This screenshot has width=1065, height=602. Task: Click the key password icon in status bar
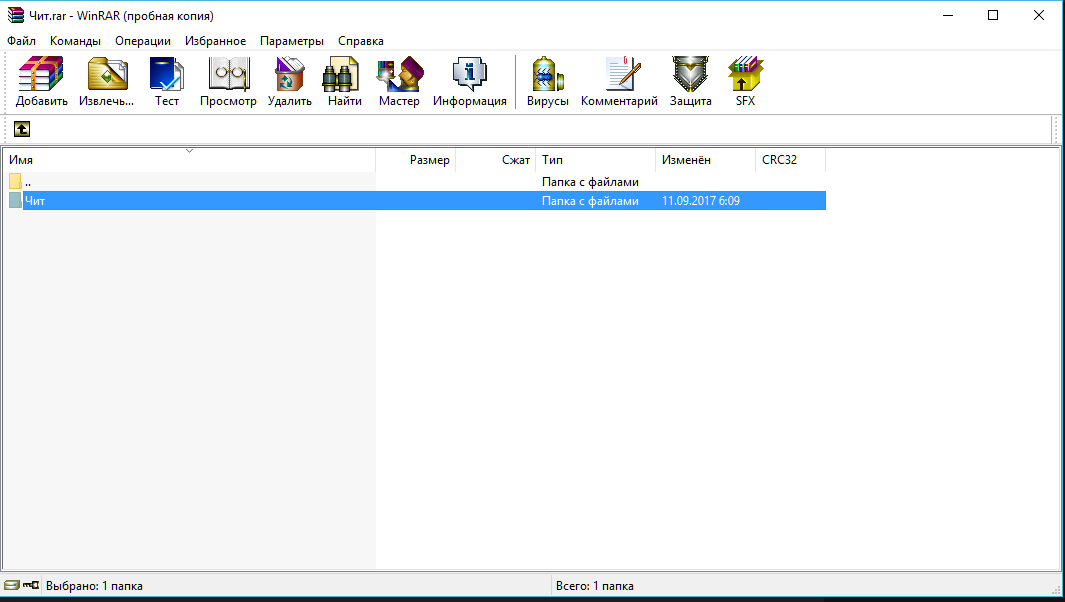coord(31,585)
